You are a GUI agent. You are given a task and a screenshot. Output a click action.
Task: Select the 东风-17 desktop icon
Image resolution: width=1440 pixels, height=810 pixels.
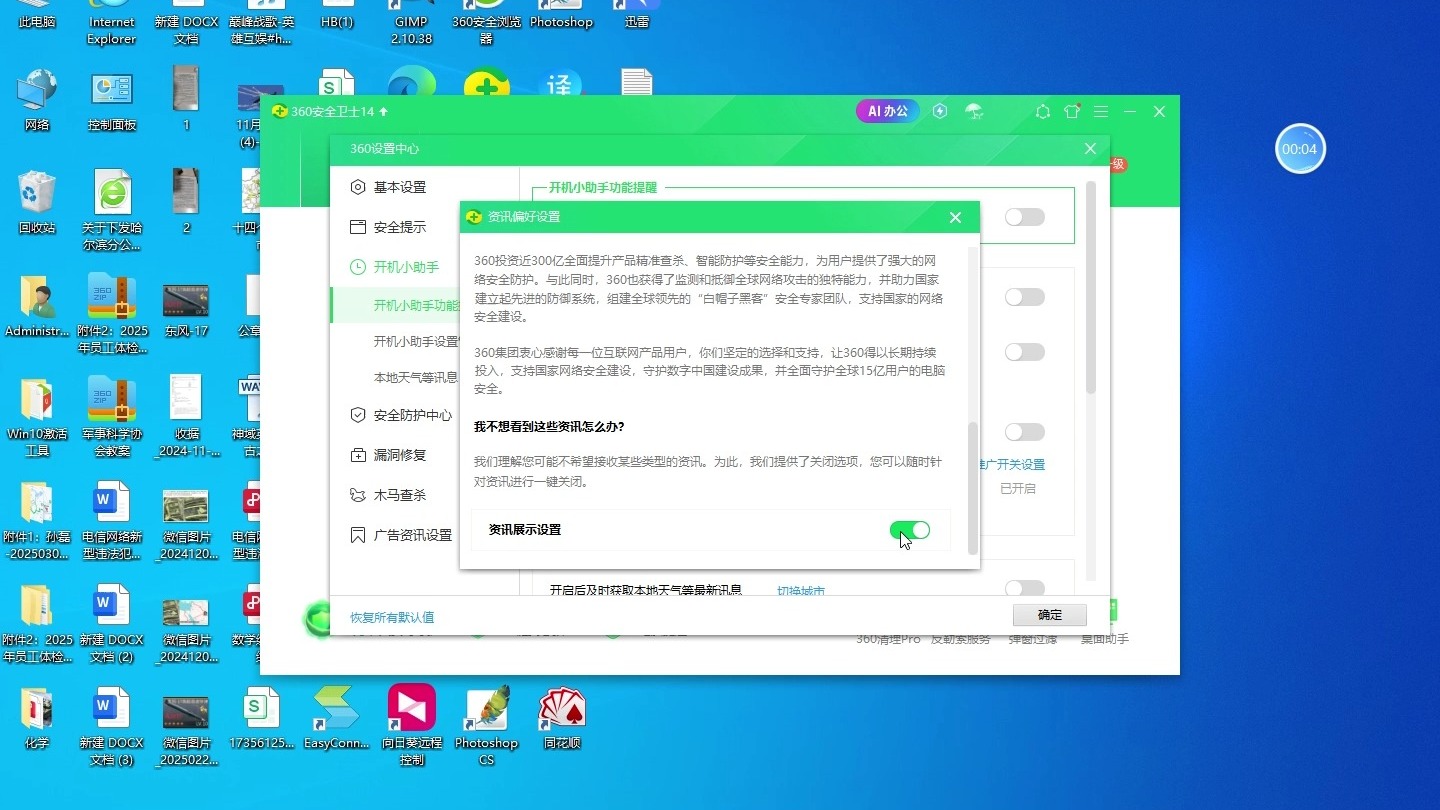(x=186, y=308)
